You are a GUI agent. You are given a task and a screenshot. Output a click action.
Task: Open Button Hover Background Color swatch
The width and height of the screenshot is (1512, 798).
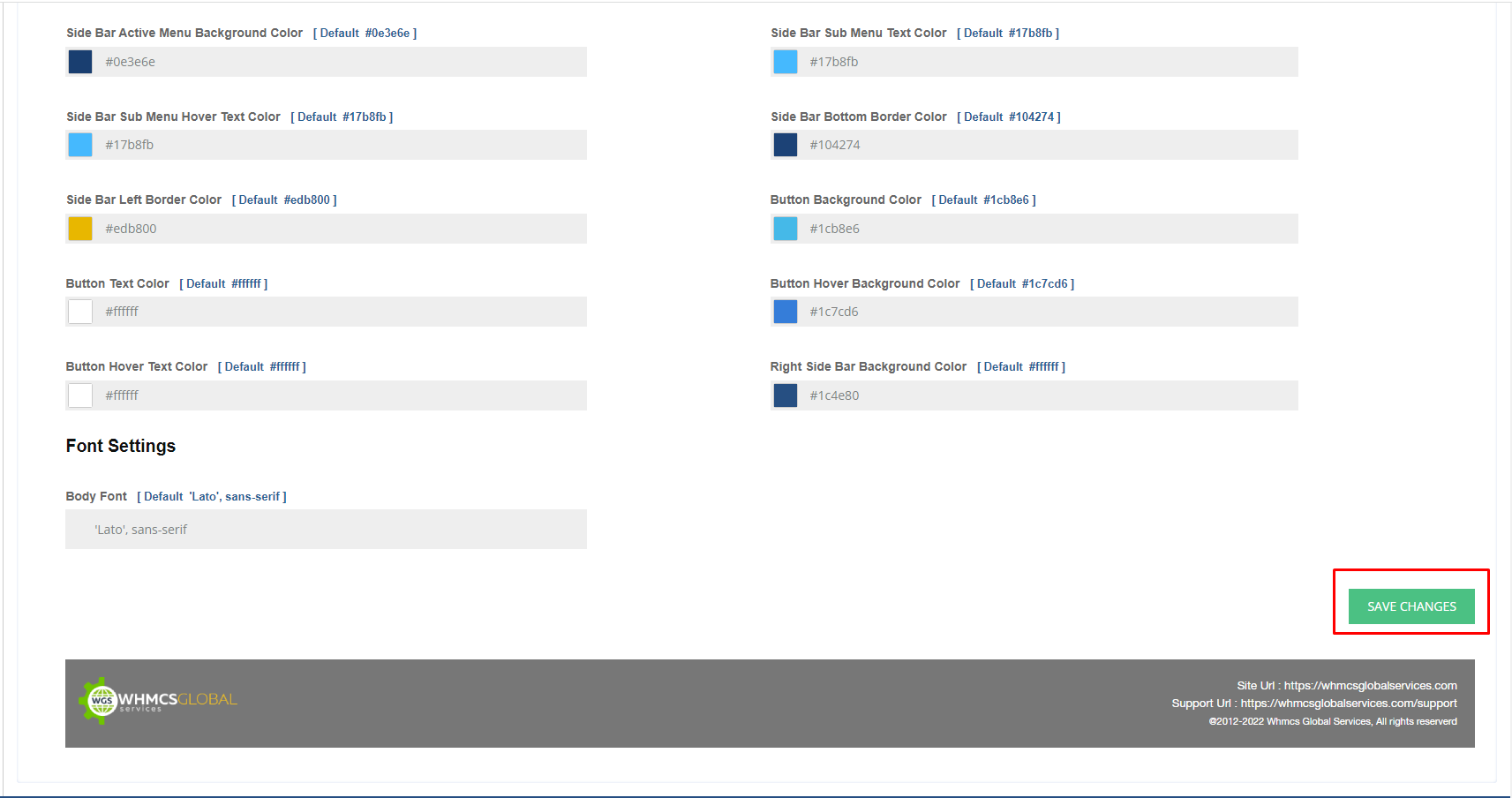point(785,312)
